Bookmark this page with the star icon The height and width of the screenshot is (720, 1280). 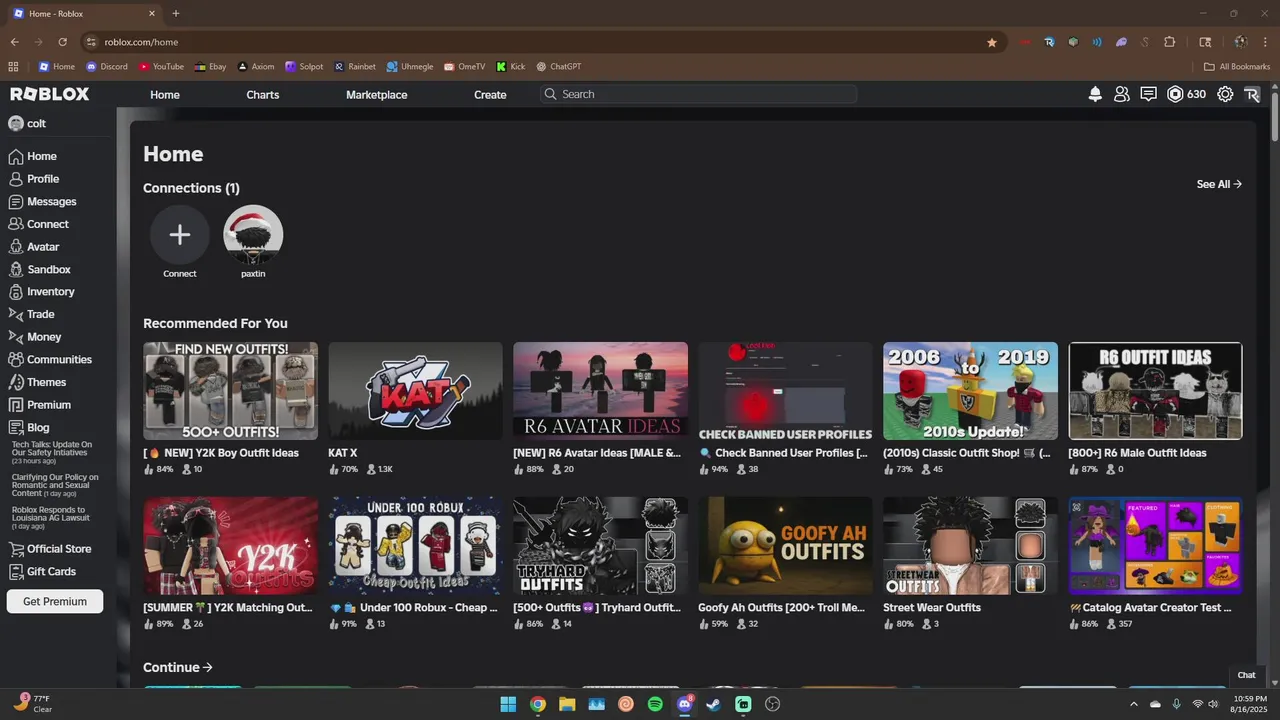(992, 42)
